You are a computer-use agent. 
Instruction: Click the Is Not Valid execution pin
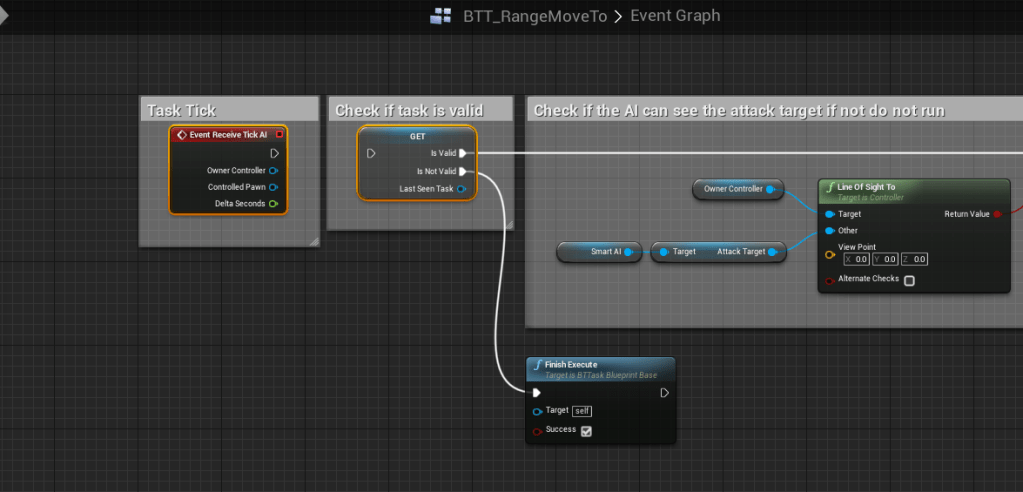463,171
